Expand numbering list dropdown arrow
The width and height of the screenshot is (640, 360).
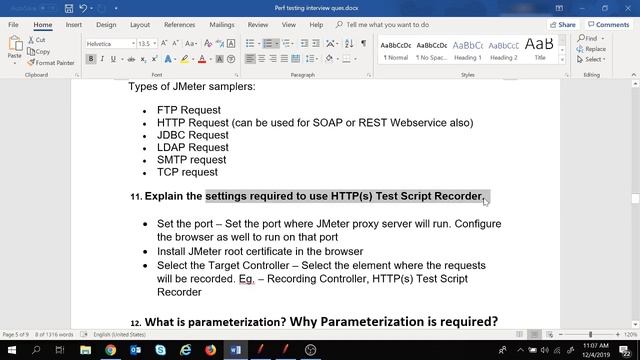pos(277,44)
